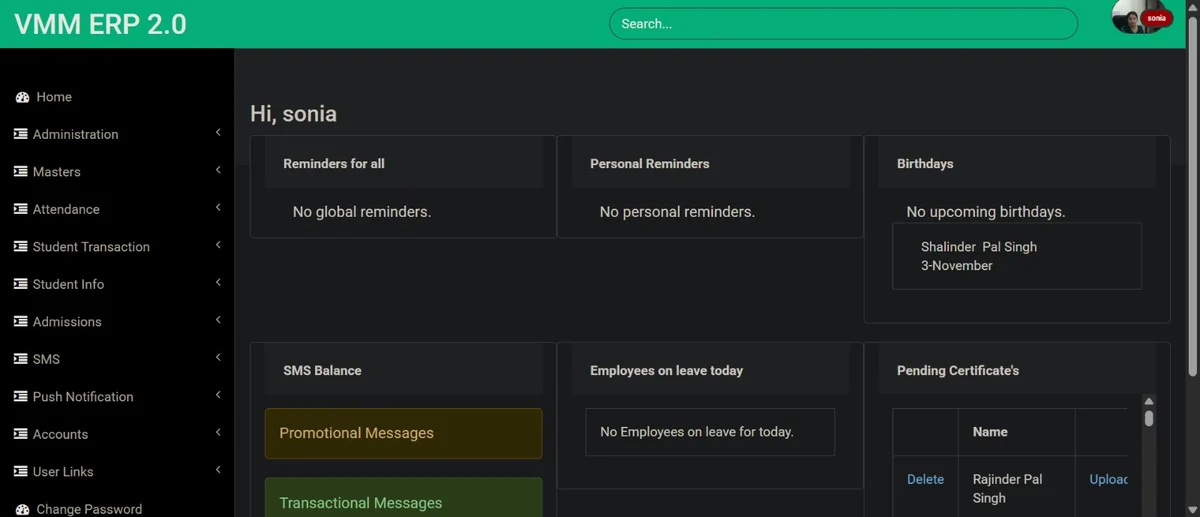The height and width of the screenshot is (517, 1200).
Task: Click the Pending Certificate's heading
Action: 958,371
